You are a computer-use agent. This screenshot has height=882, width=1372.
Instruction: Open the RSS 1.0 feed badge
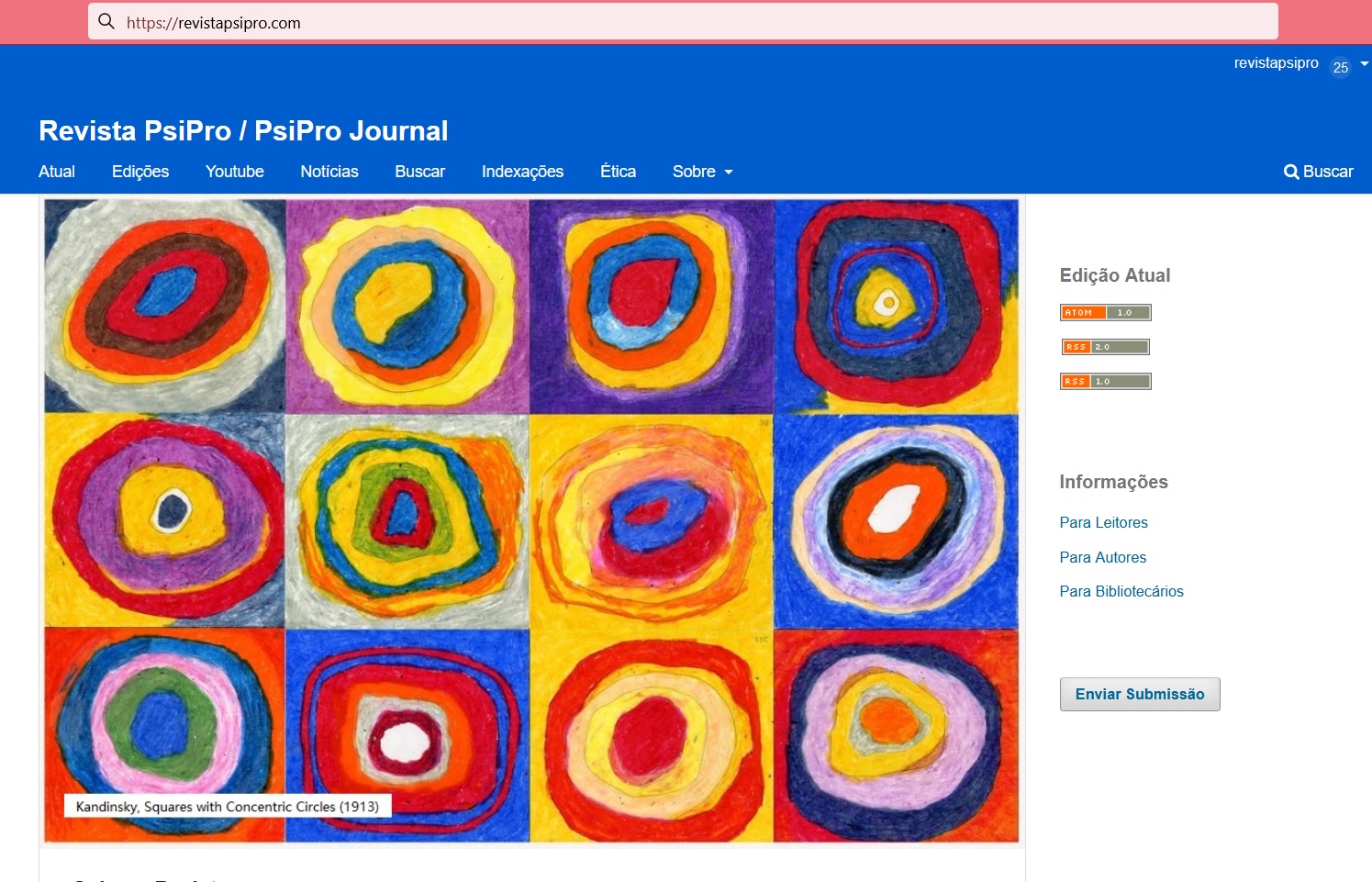pyautogui.click(x=1105, y=381)
